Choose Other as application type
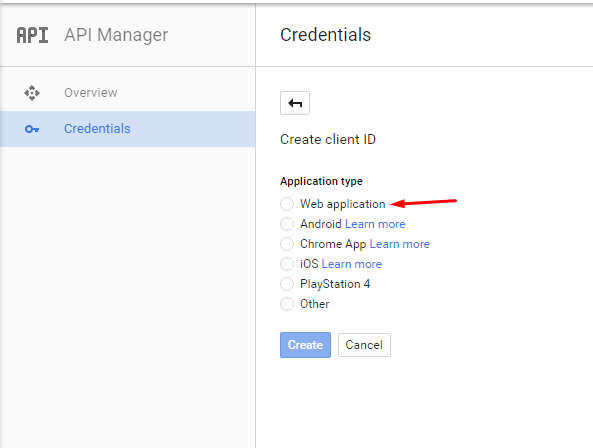Image resolution: width=593 pixels, height=448 pixels. [x=287, y=304]
